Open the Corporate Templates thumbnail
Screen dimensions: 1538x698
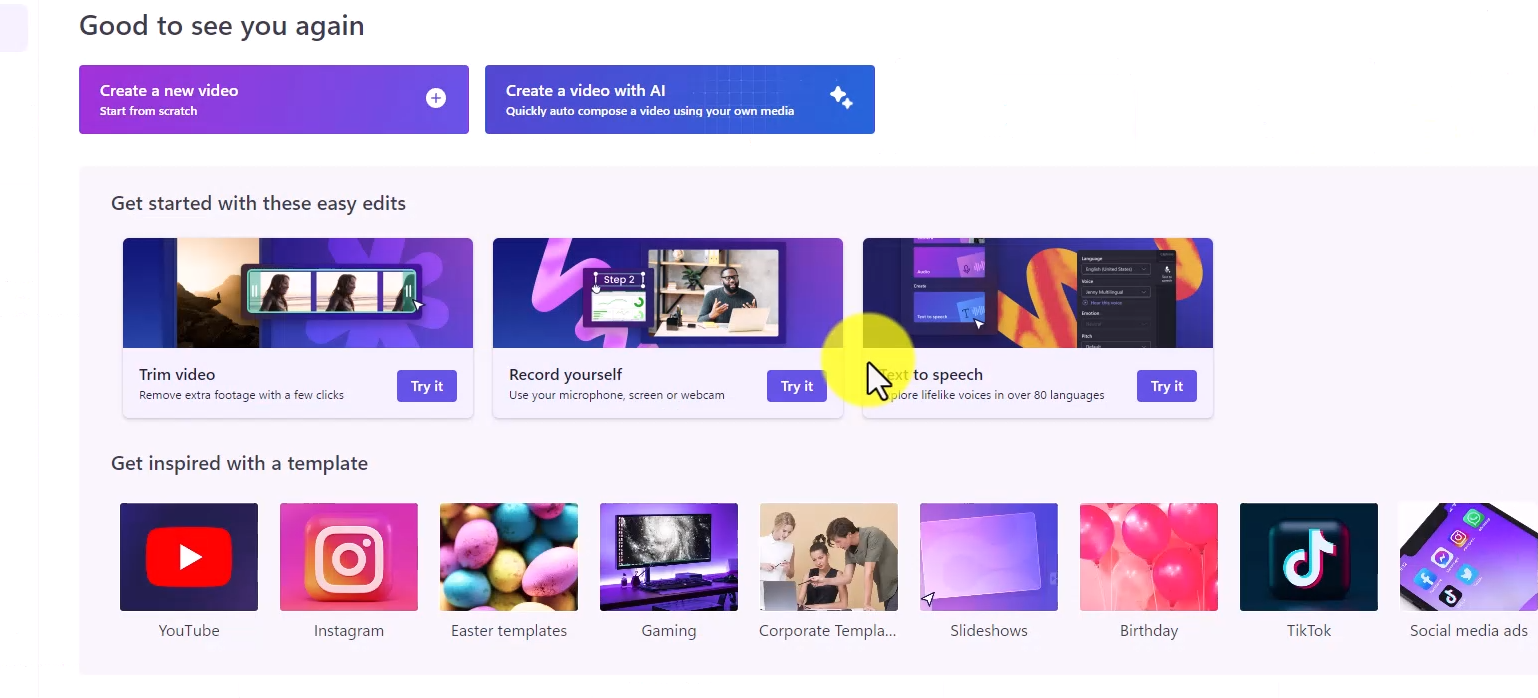[x=829, y=557]
